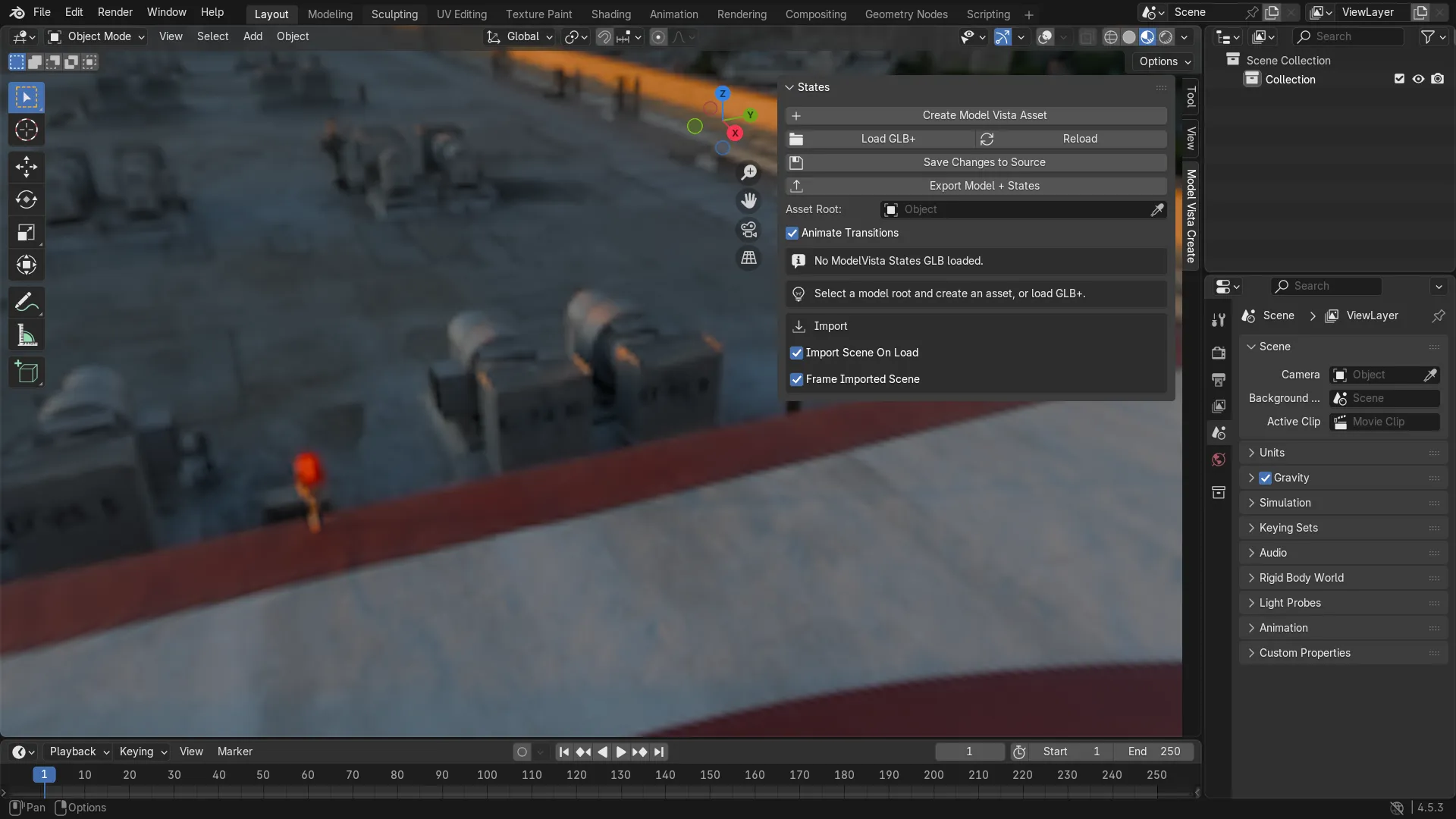Toggle proportional editing icon

coord(658,37)
